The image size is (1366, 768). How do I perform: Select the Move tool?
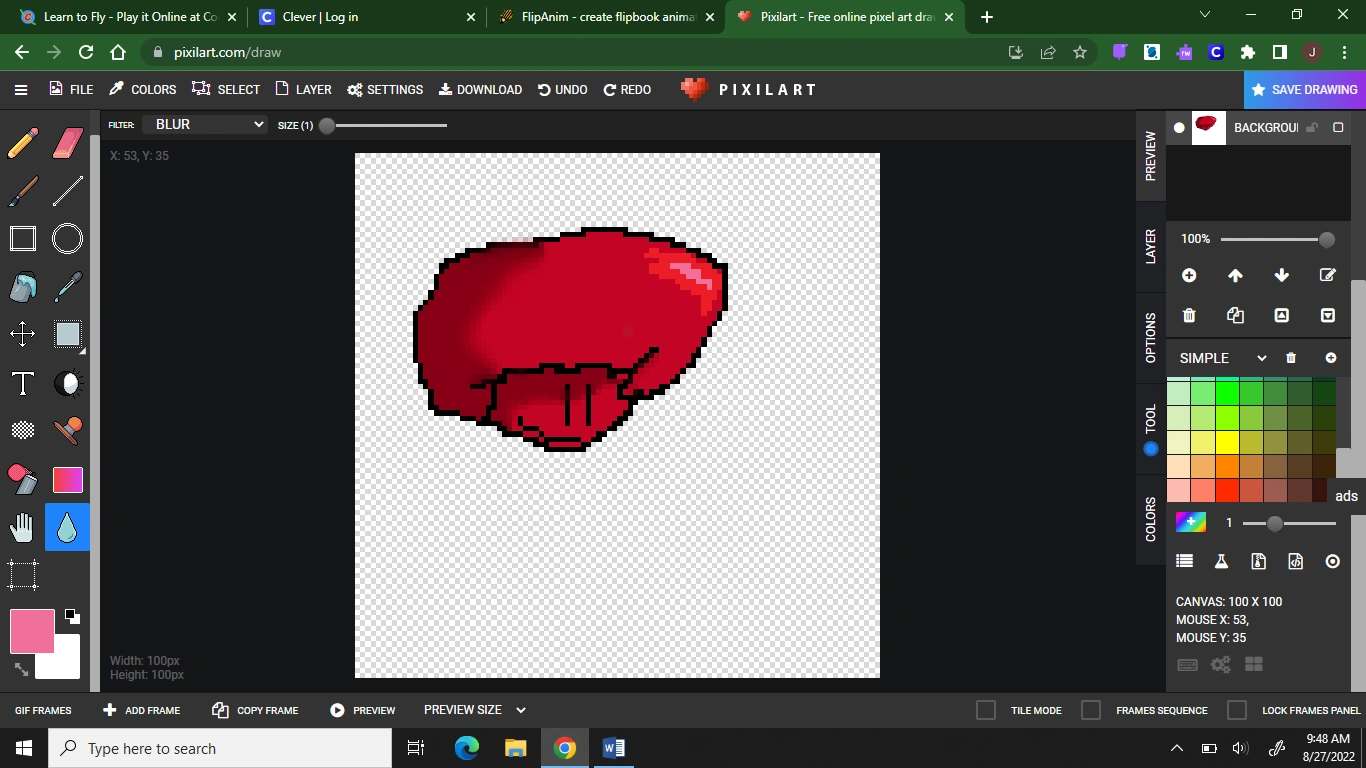22,335
